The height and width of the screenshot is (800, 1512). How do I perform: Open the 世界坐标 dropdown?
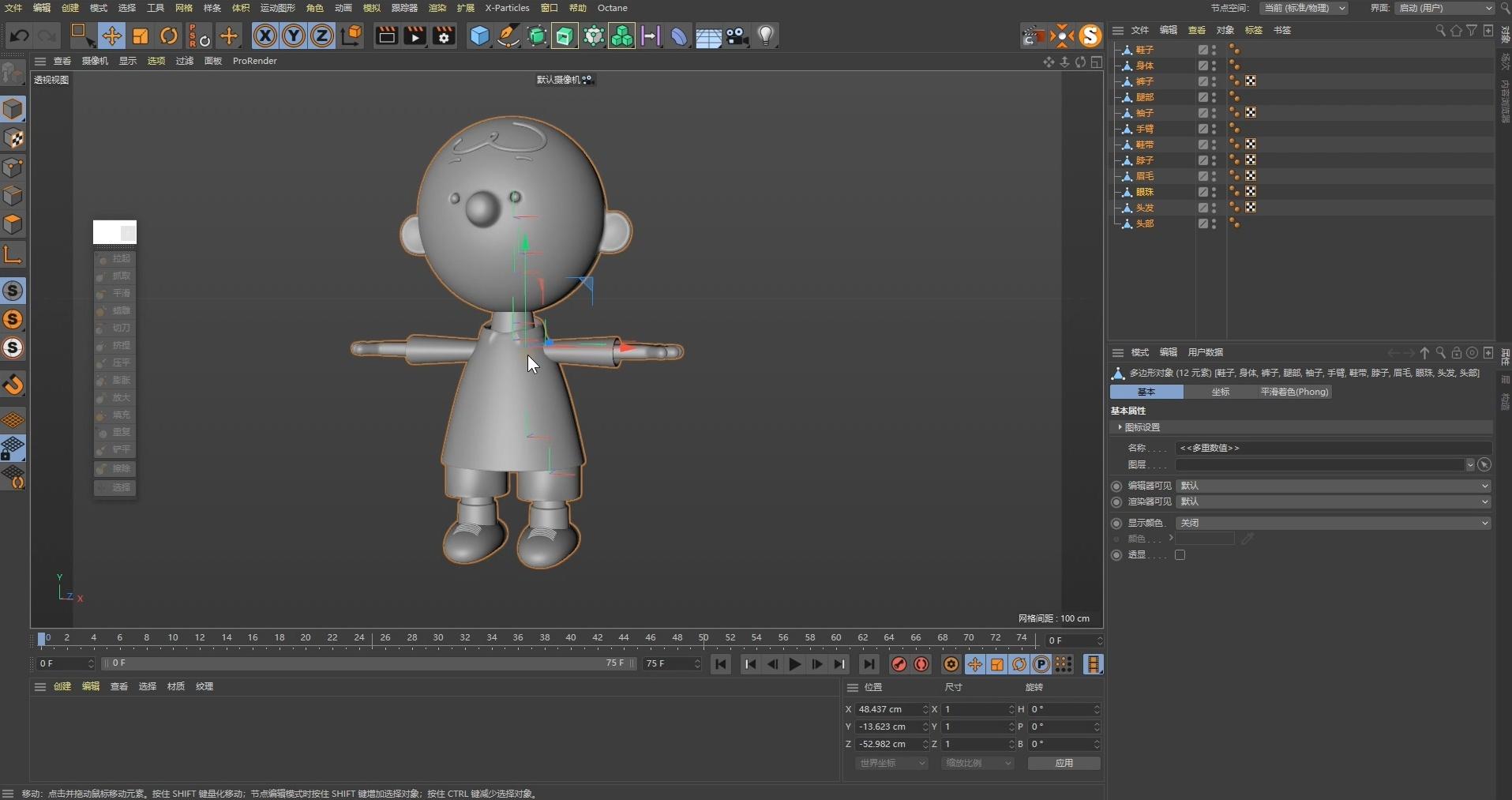[891, 763]
